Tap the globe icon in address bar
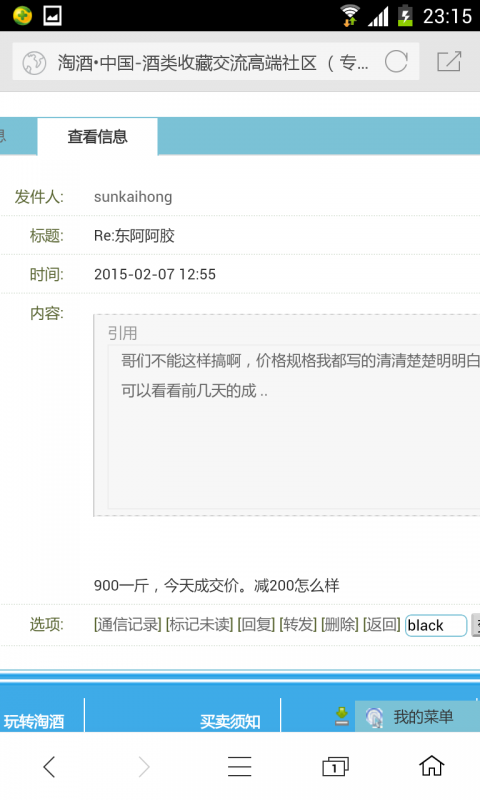 (34, 63)
